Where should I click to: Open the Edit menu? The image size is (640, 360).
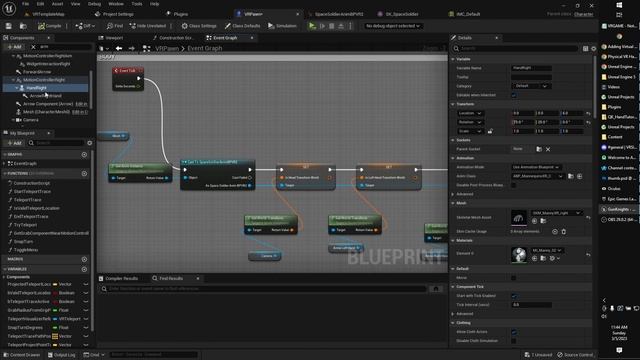point(40,4)
